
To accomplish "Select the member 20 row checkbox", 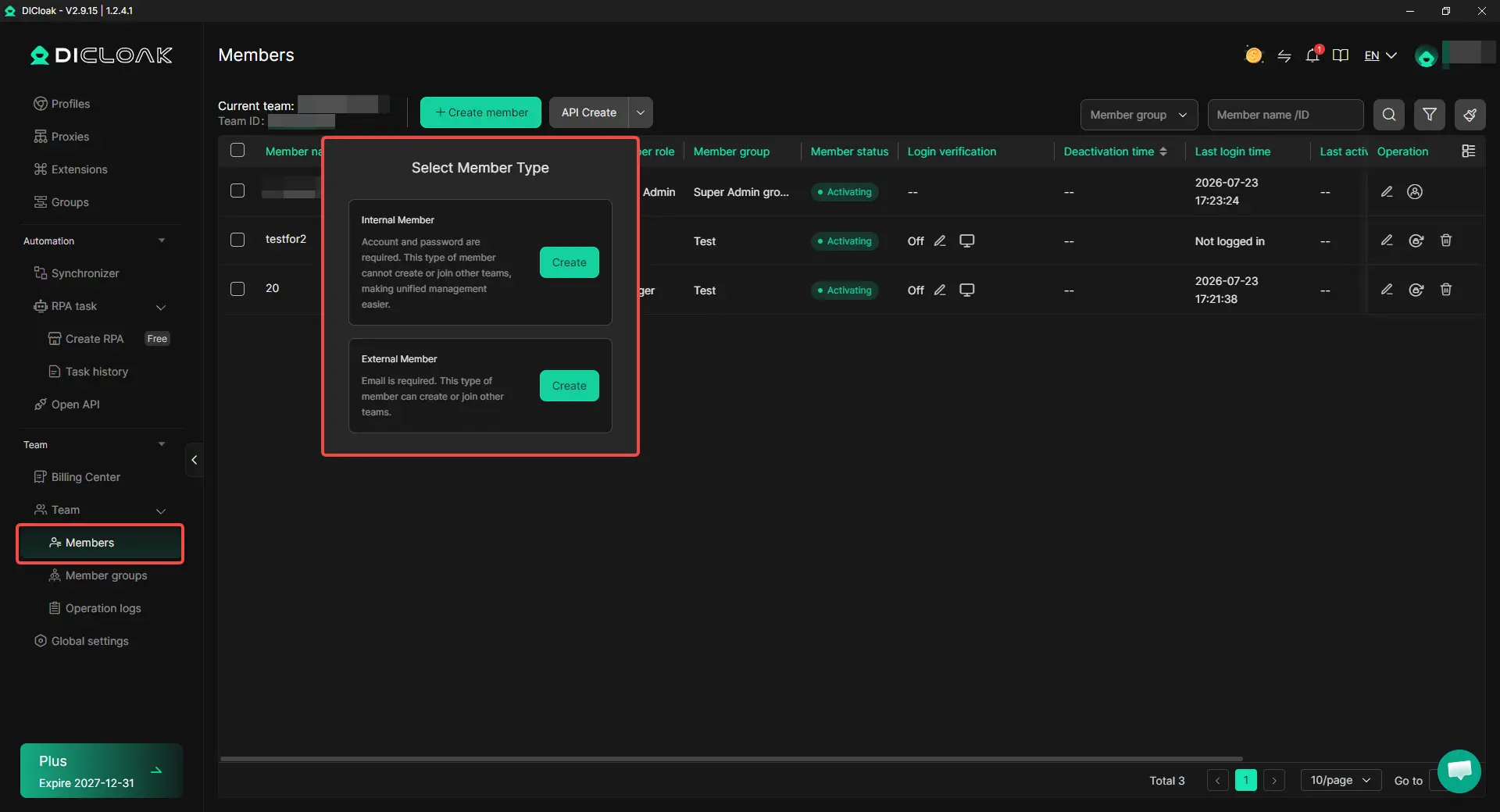I will point(237,289).
